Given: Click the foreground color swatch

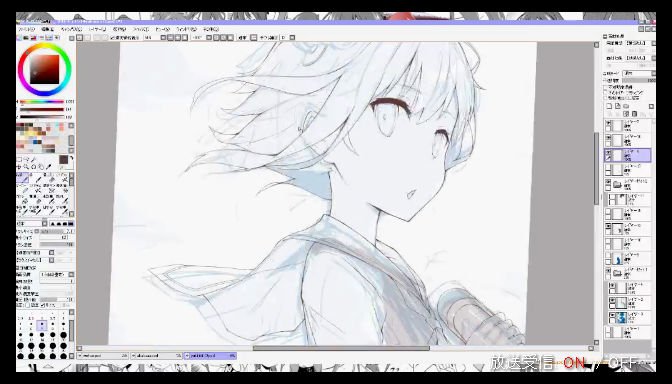Looking at the screenshot, I should (x=63, y=159).
